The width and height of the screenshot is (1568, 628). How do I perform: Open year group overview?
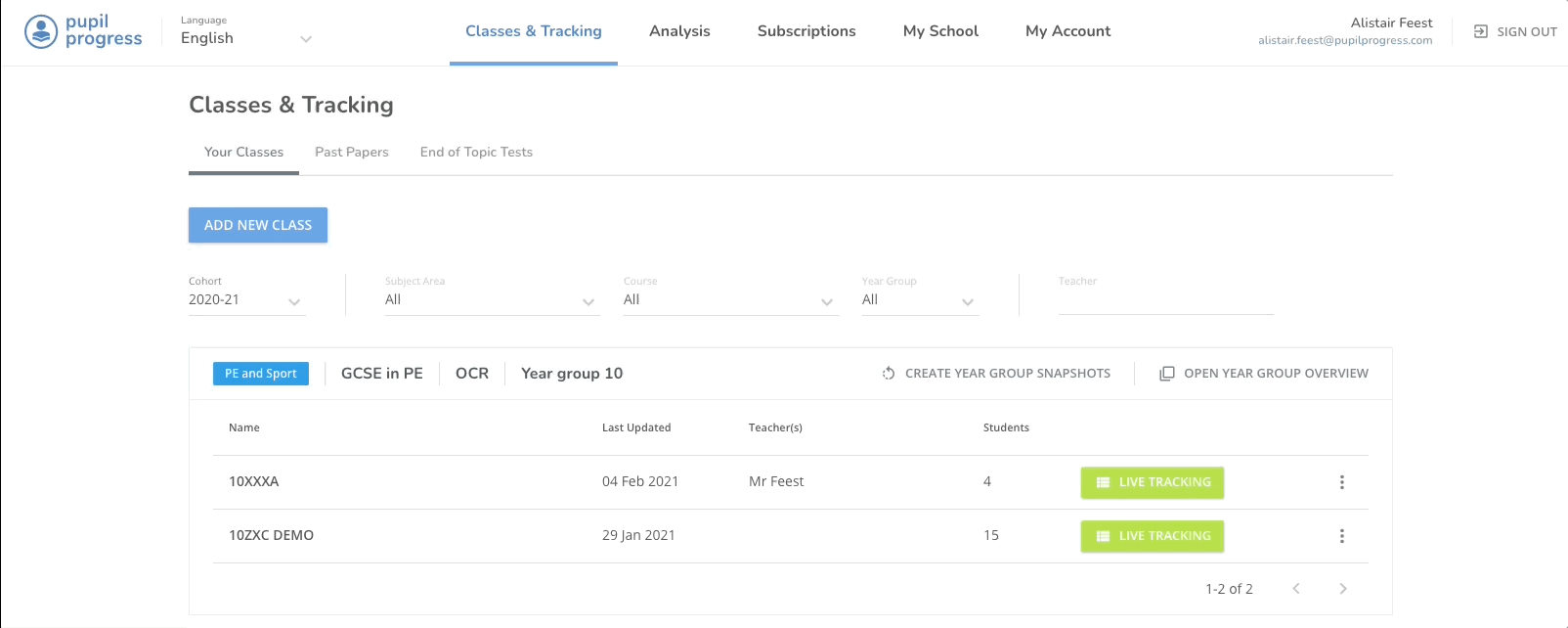coord(1264,374)
